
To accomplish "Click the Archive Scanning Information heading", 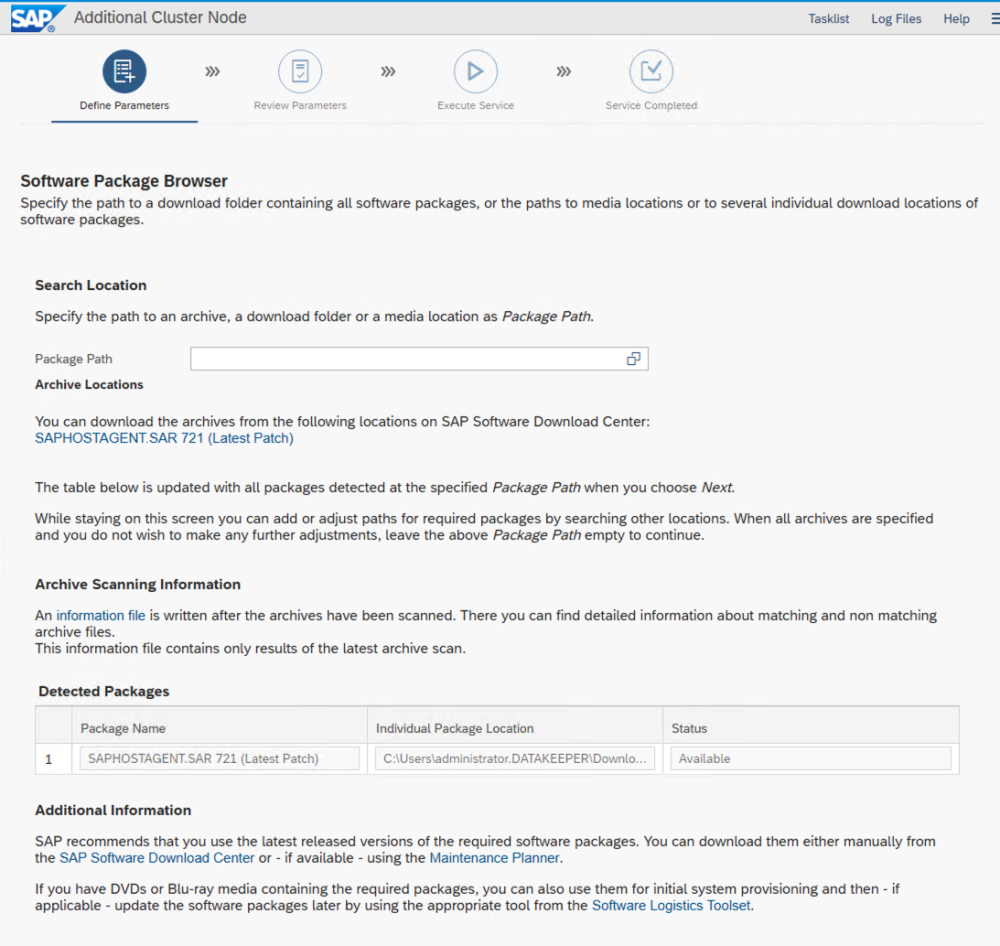I will coord(138,584).
